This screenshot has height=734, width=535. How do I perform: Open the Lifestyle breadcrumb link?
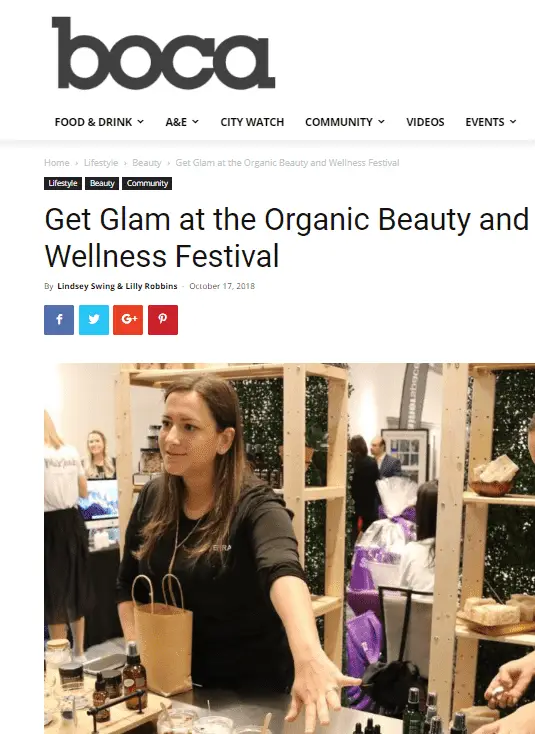point(101,163)
